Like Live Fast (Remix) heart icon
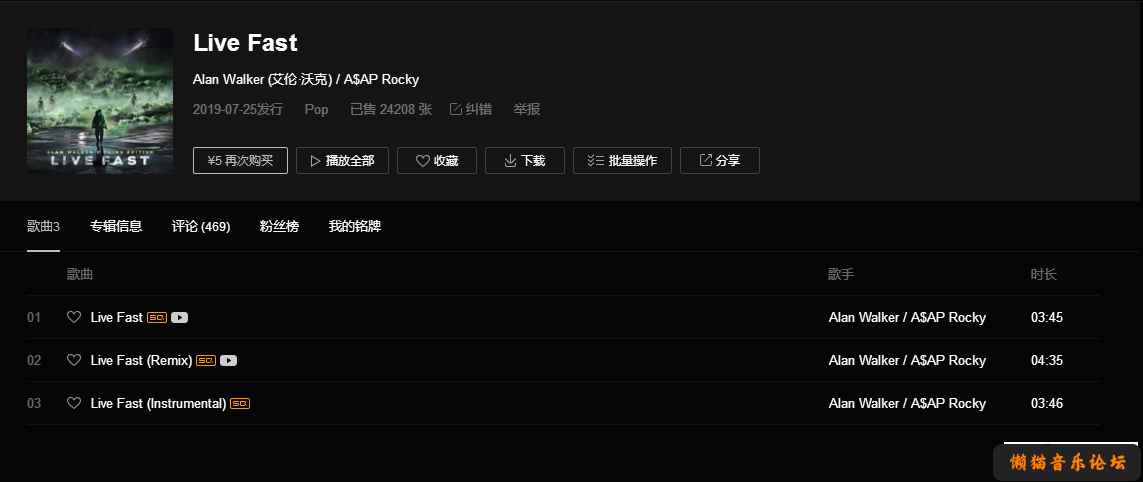 74,360
